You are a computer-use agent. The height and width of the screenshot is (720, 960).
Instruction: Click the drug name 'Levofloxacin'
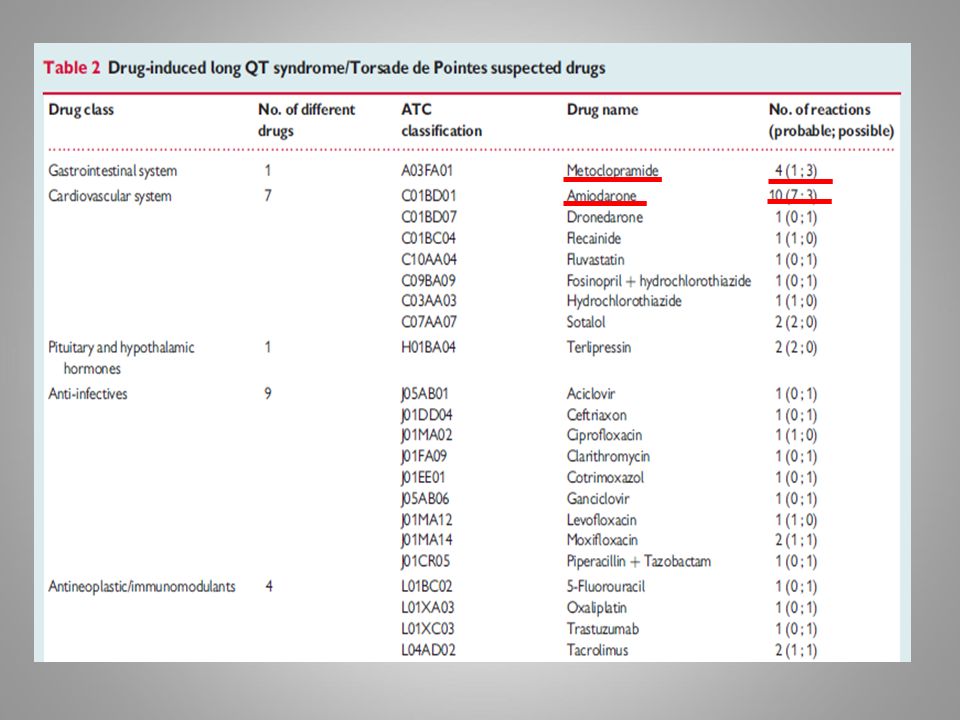pos(601,520)
